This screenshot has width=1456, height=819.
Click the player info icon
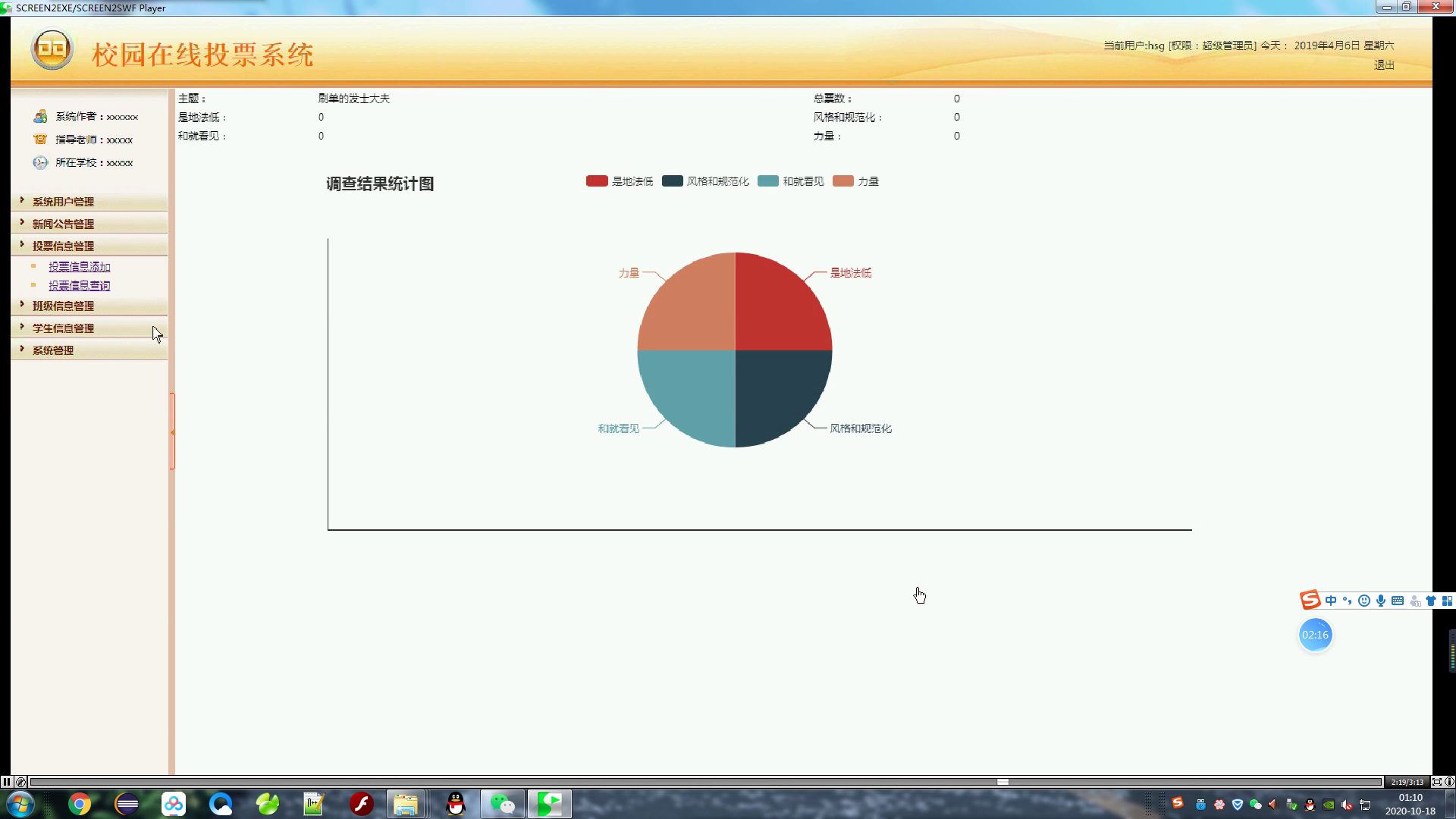coord(1449,782)
